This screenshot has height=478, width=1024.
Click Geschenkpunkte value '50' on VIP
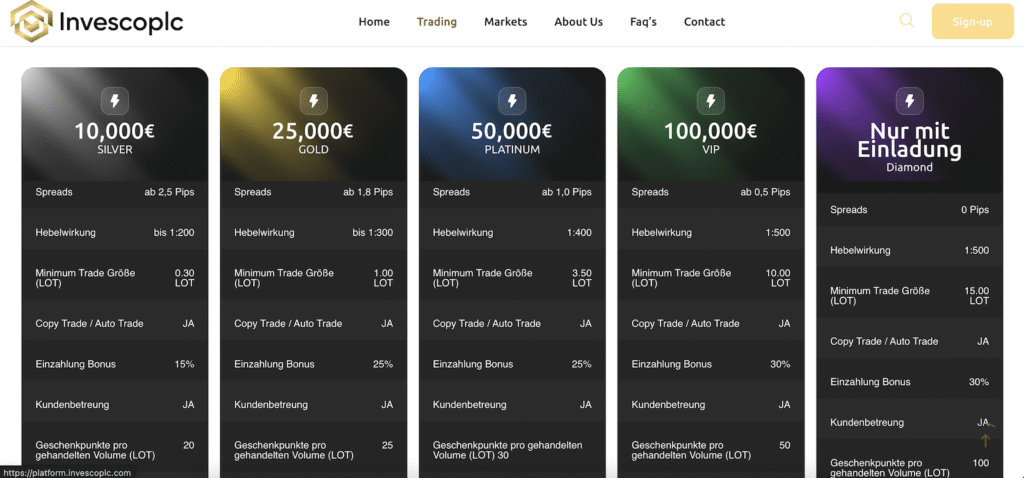click(784, 445)
